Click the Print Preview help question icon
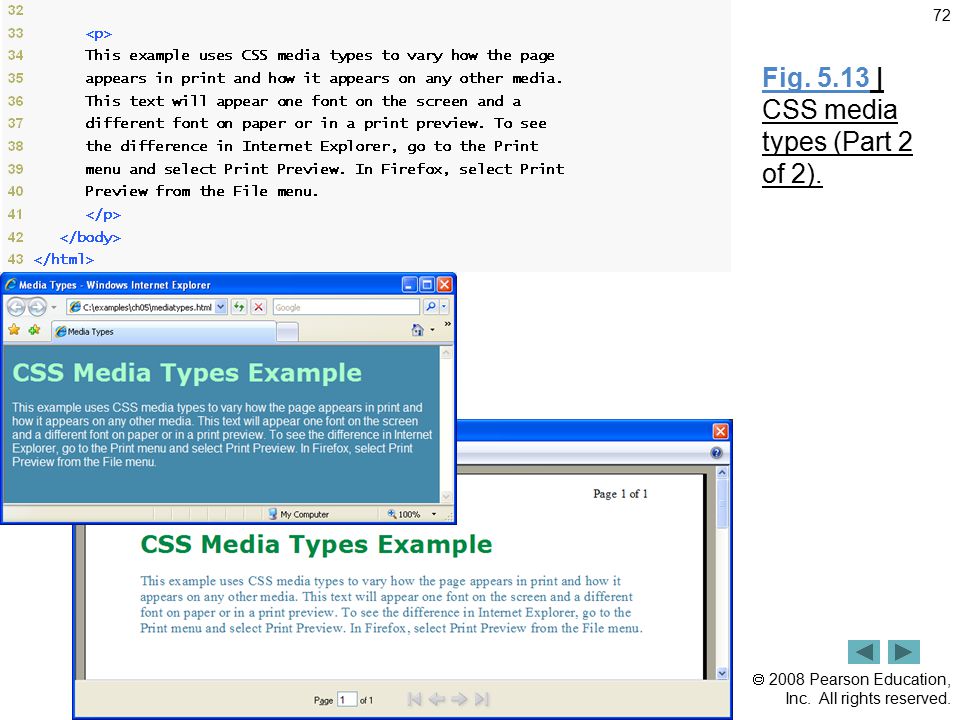The height and width of the screenshot is (720, 960). [716, 453]
